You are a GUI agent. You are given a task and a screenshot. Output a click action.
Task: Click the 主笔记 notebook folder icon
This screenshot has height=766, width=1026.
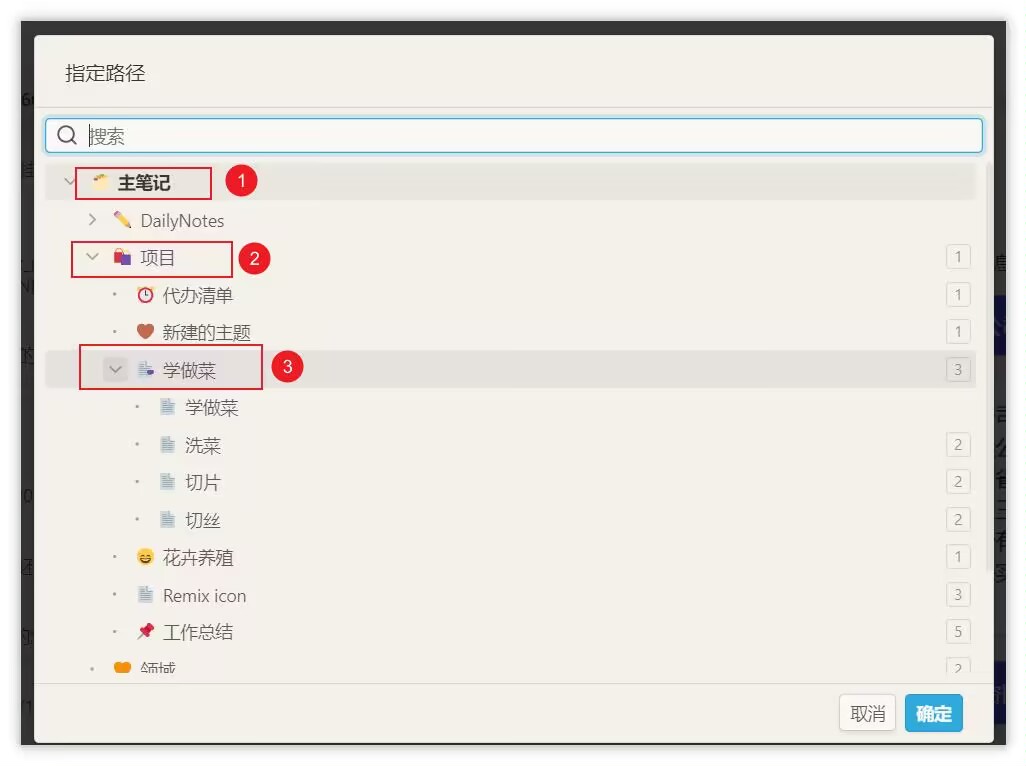(x=100, y=181)
